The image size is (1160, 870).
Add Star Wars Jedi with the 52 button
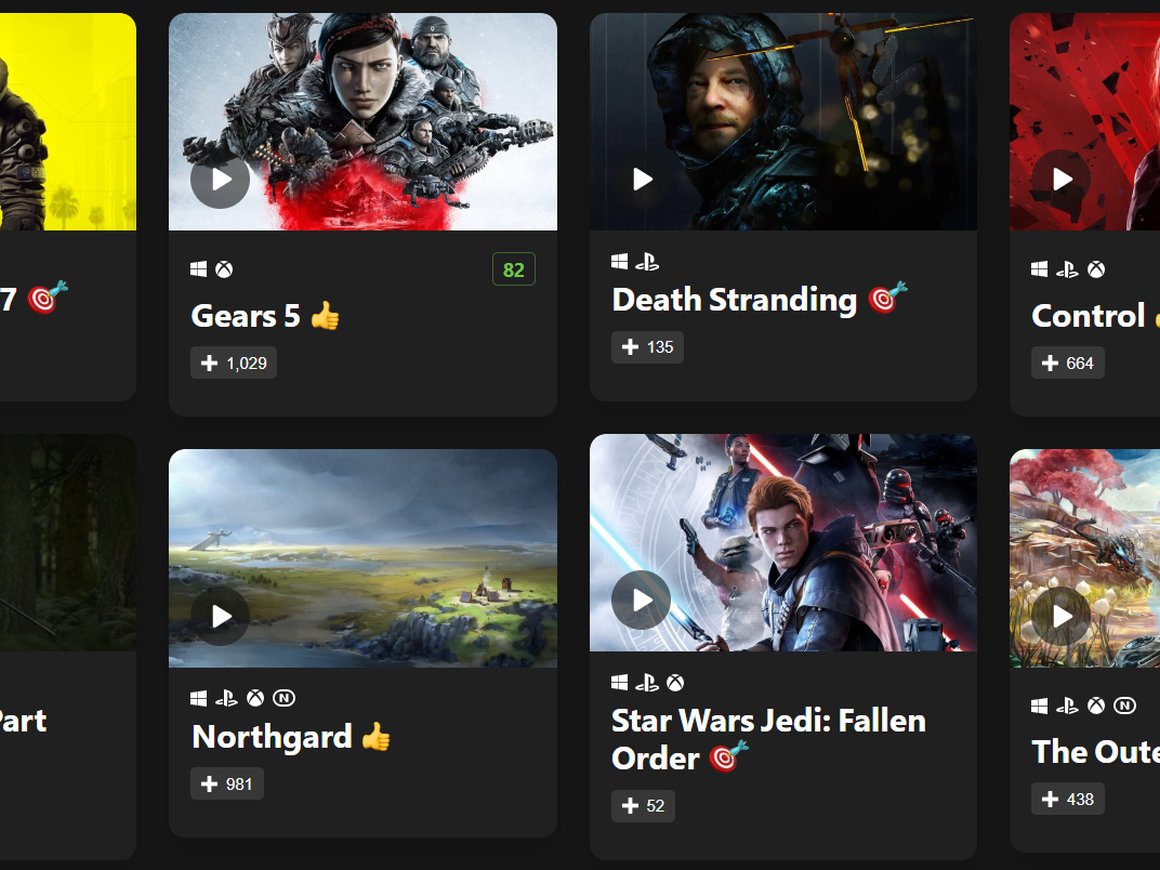[x=643, y=806]
